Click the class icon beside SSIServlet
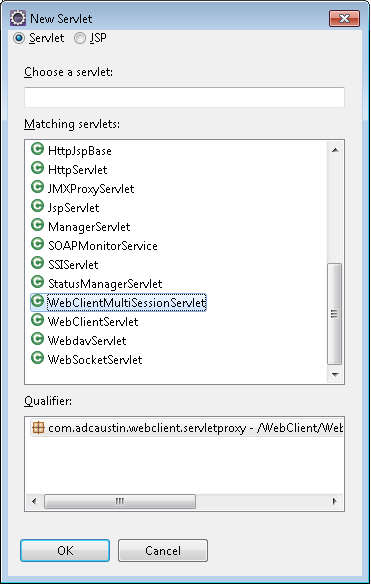The width and height of the screenshot is (371, 584). (x=37, y=263)
